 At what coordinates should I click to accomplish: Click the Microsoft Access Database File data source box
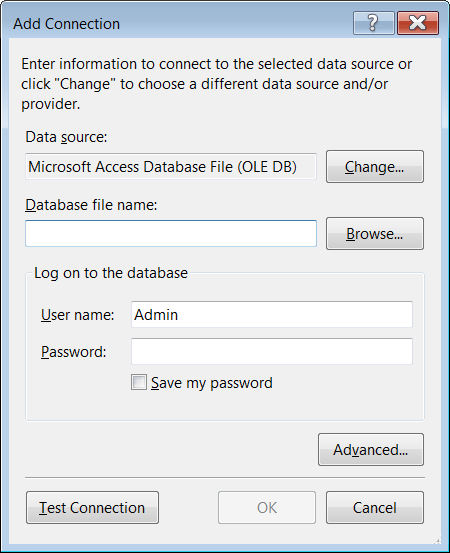coord(171,166)
